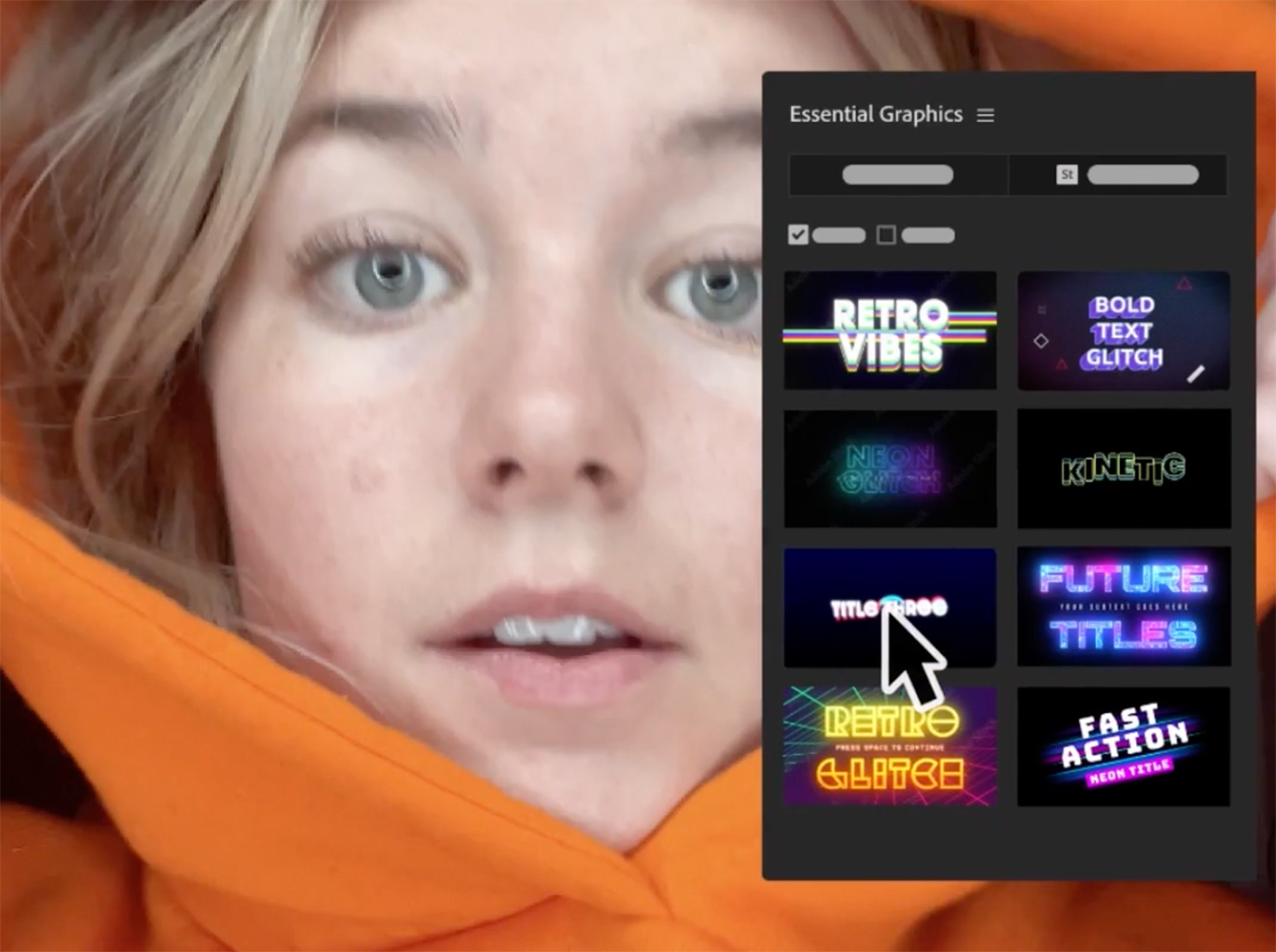
Task: Select the Retro Vibes template thumbnail
Action: [x=890, y=330]
